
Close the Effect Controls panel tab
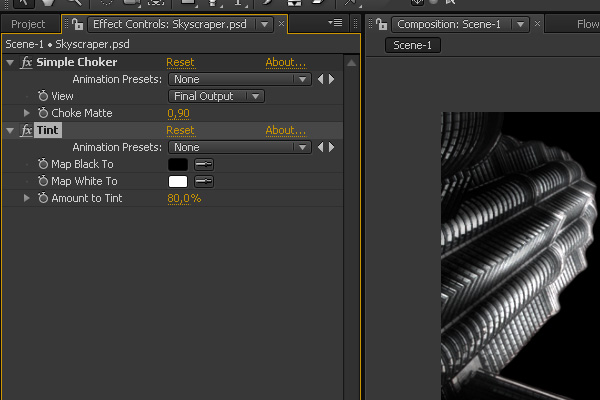point(281,24)
